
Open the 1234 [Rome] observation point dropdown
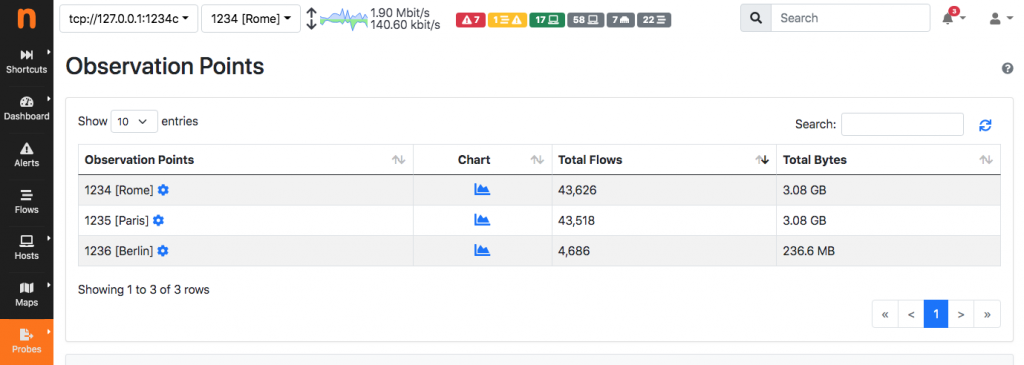click(x=251, y=19)
